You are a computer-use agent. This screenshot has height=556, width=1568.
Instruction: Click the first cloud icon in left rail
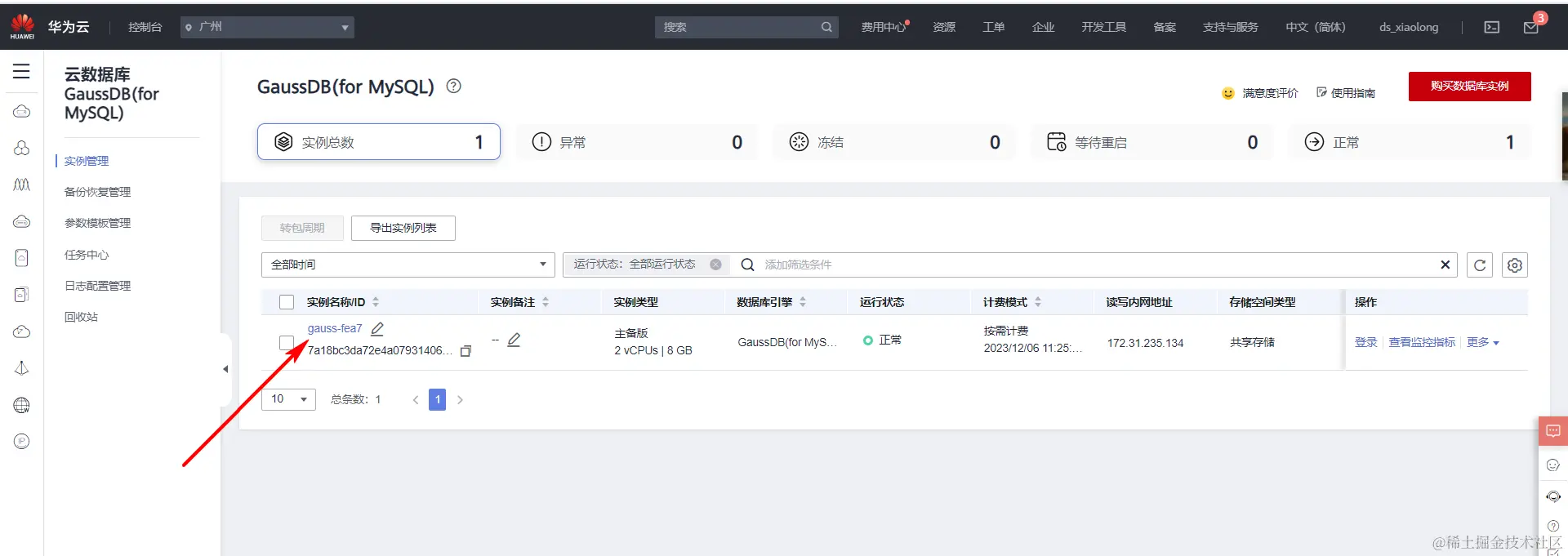[x=22, y=111]
